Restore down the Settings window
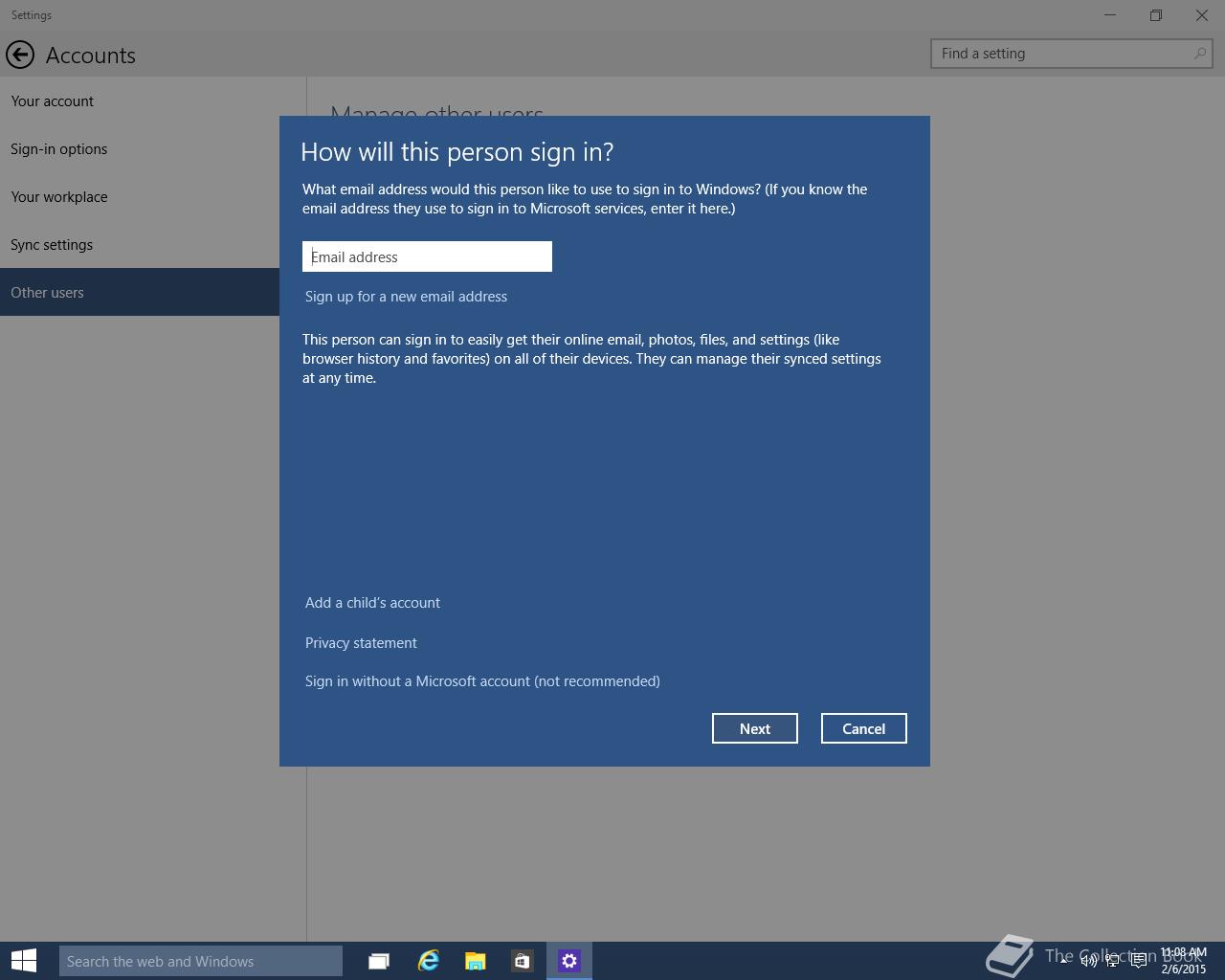The image size is (1225, 980). [x=1156, y=15]
